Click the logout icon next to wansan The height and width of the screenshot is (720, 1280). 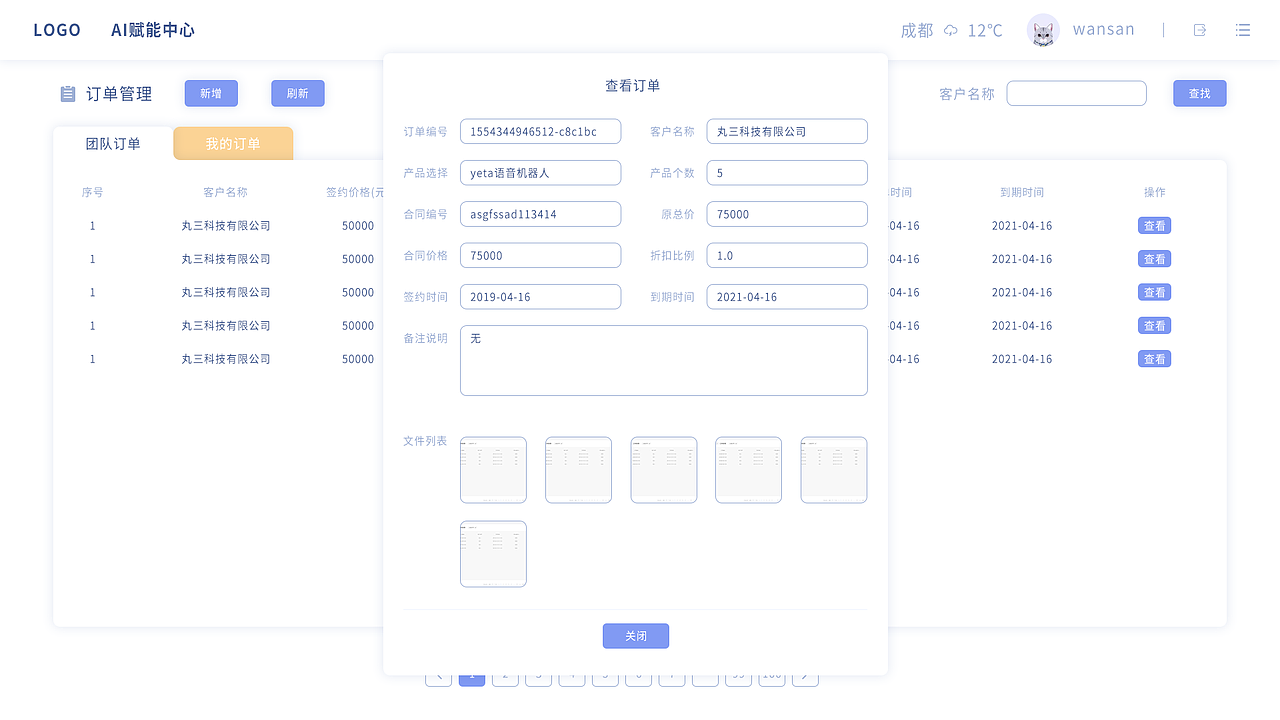coord(1199,30)
